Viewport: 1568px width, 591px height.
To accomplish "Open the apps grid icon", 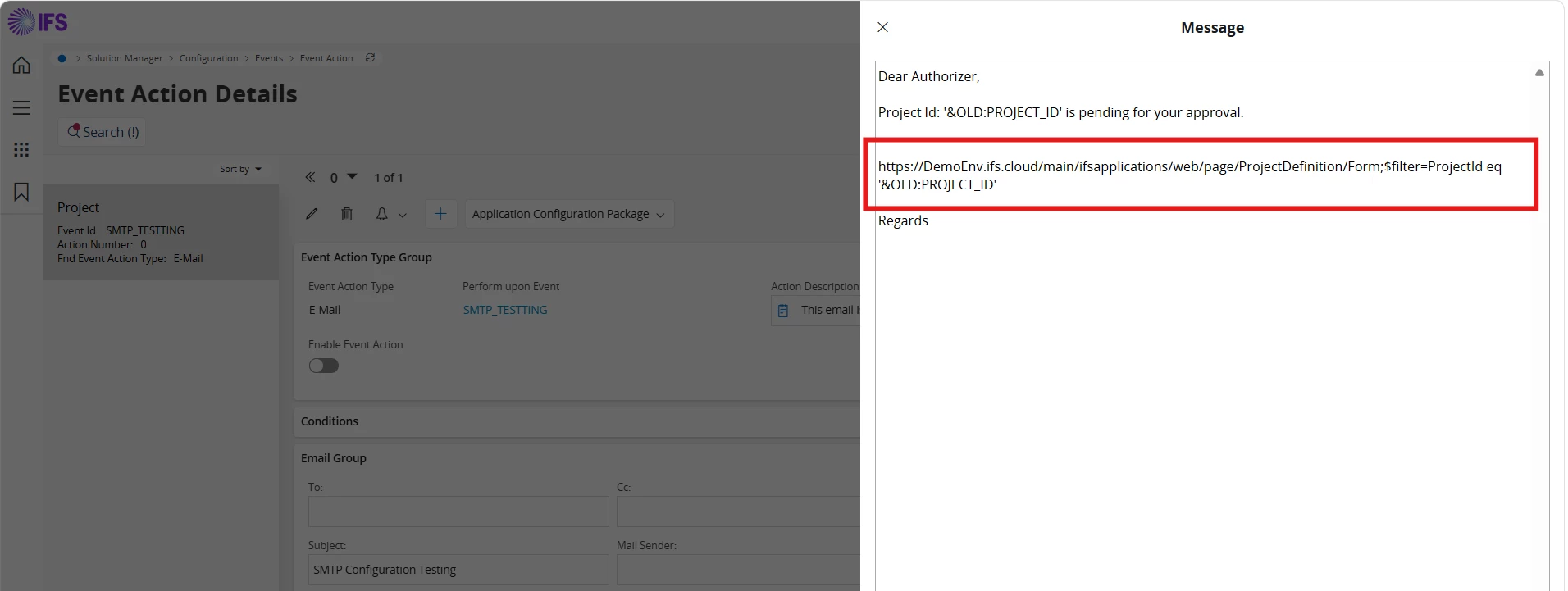I will (21, 149).
